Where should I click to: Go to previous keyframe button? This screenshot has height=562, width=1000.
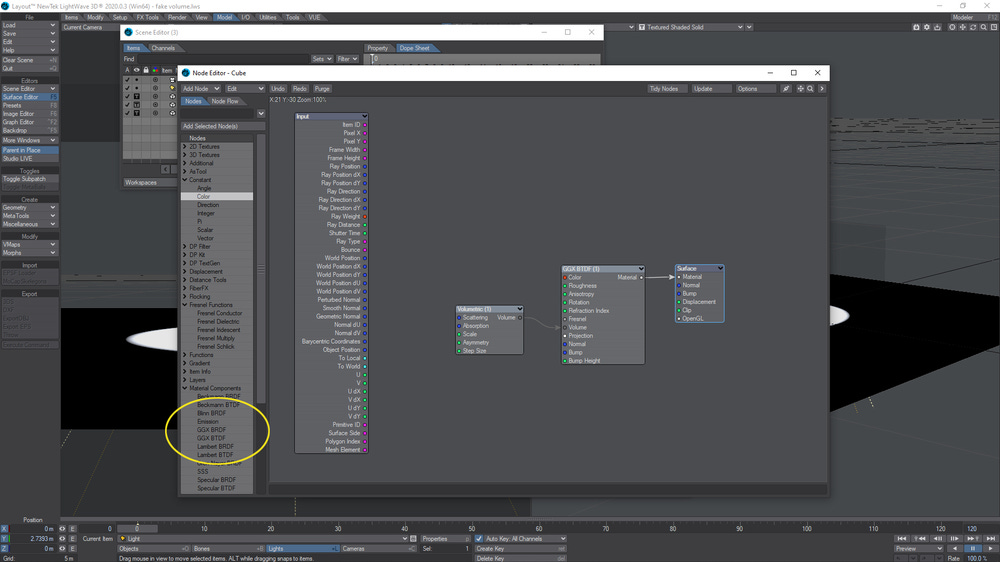[919, 539]
